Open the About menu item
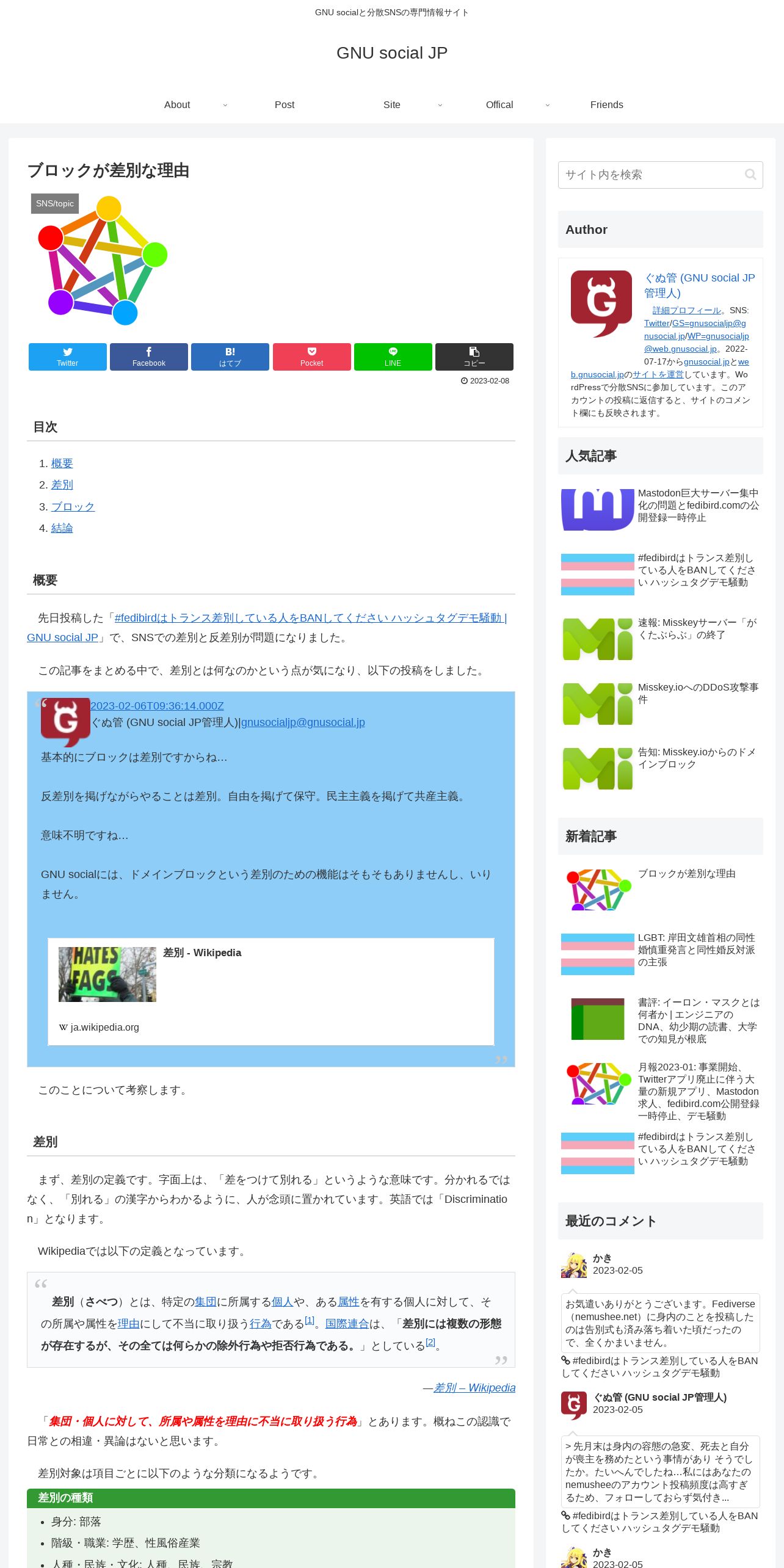The width and height of the screenshot is (784, 1568). 177,104
